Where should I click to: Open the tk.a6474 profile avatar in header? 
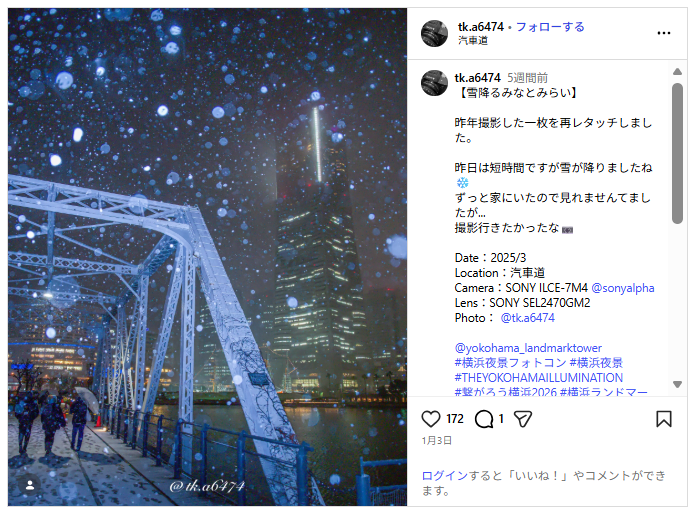(434, 33)
